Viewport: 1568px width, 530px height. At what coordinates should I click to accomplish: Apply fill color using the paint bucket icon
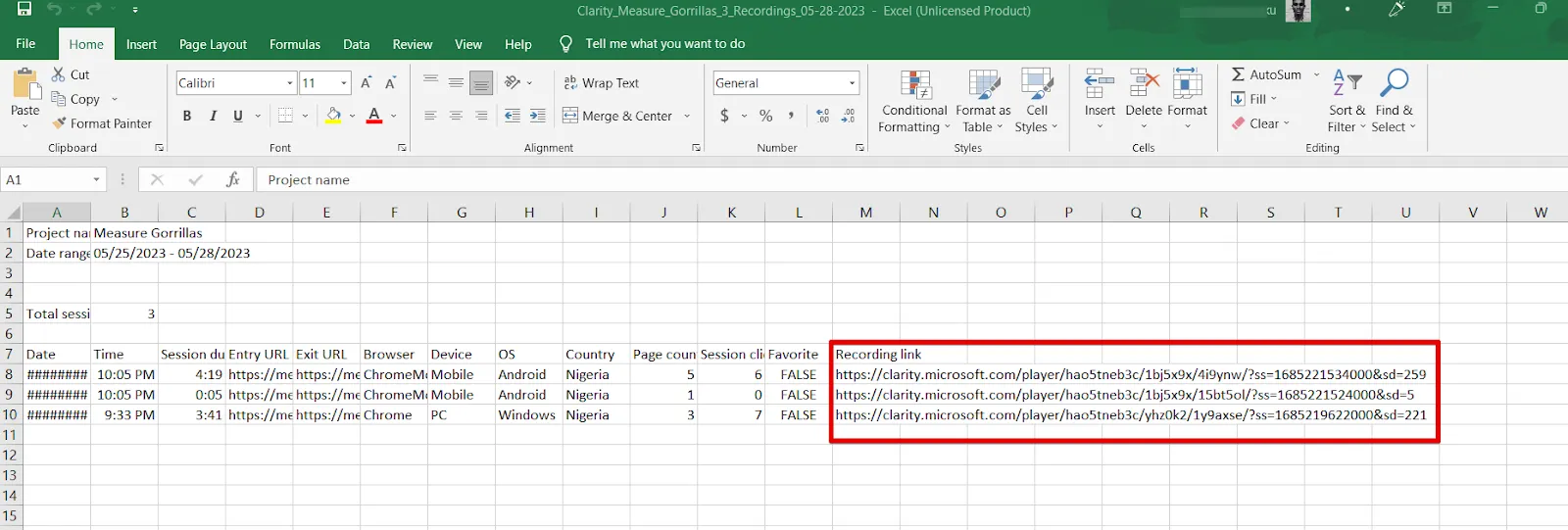333,116
